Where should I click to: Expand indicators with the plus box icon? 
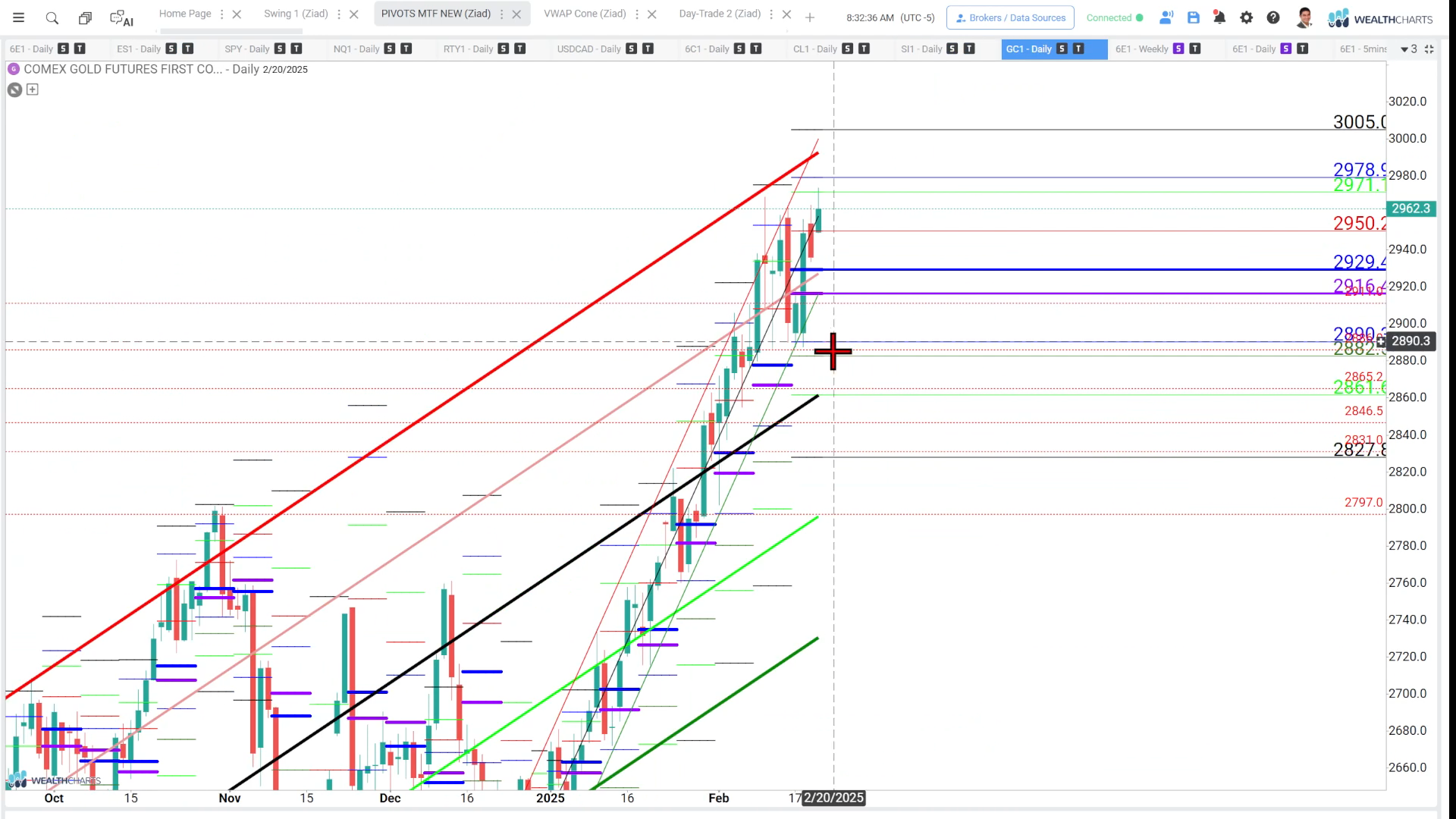[33, 89]
